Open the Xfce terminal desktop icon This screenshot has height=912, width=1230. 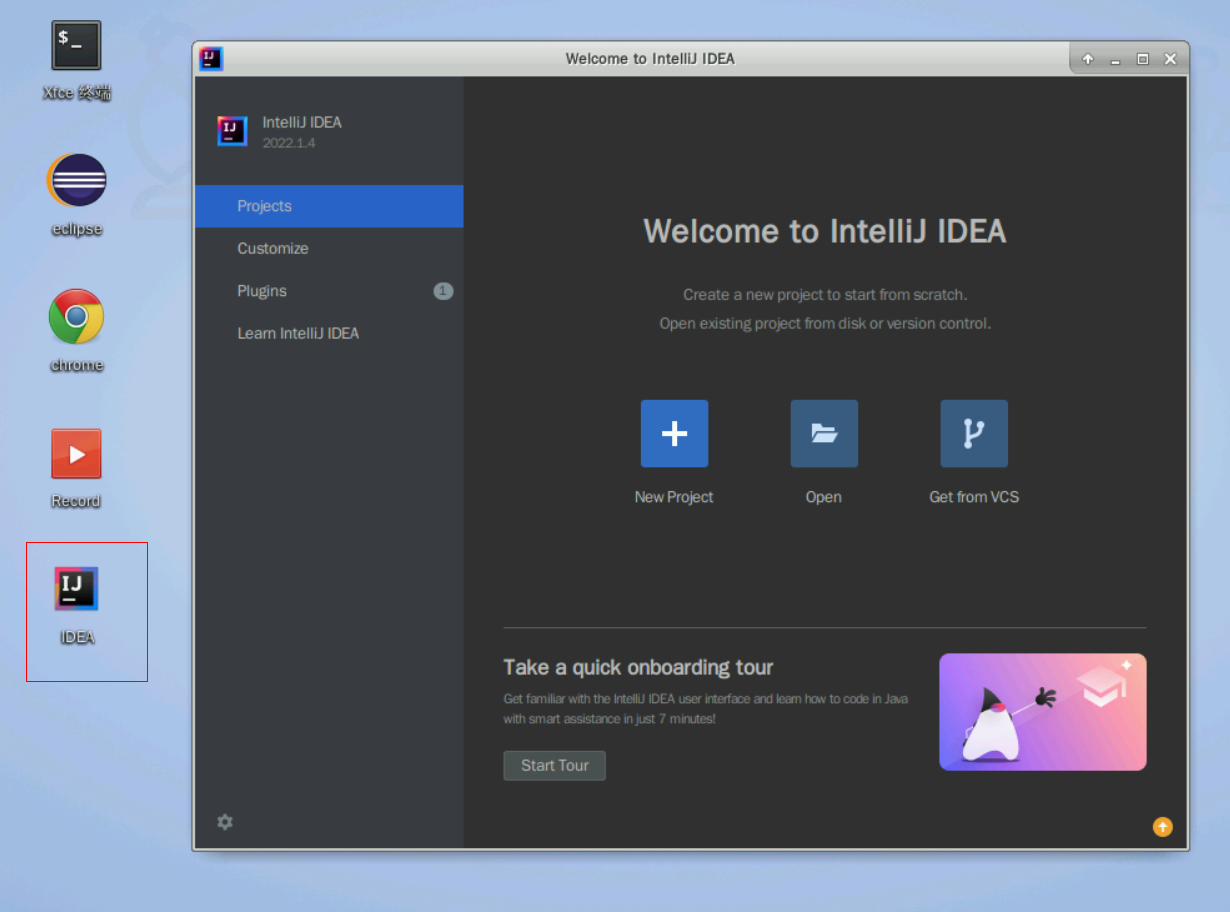tap(76, 46)
